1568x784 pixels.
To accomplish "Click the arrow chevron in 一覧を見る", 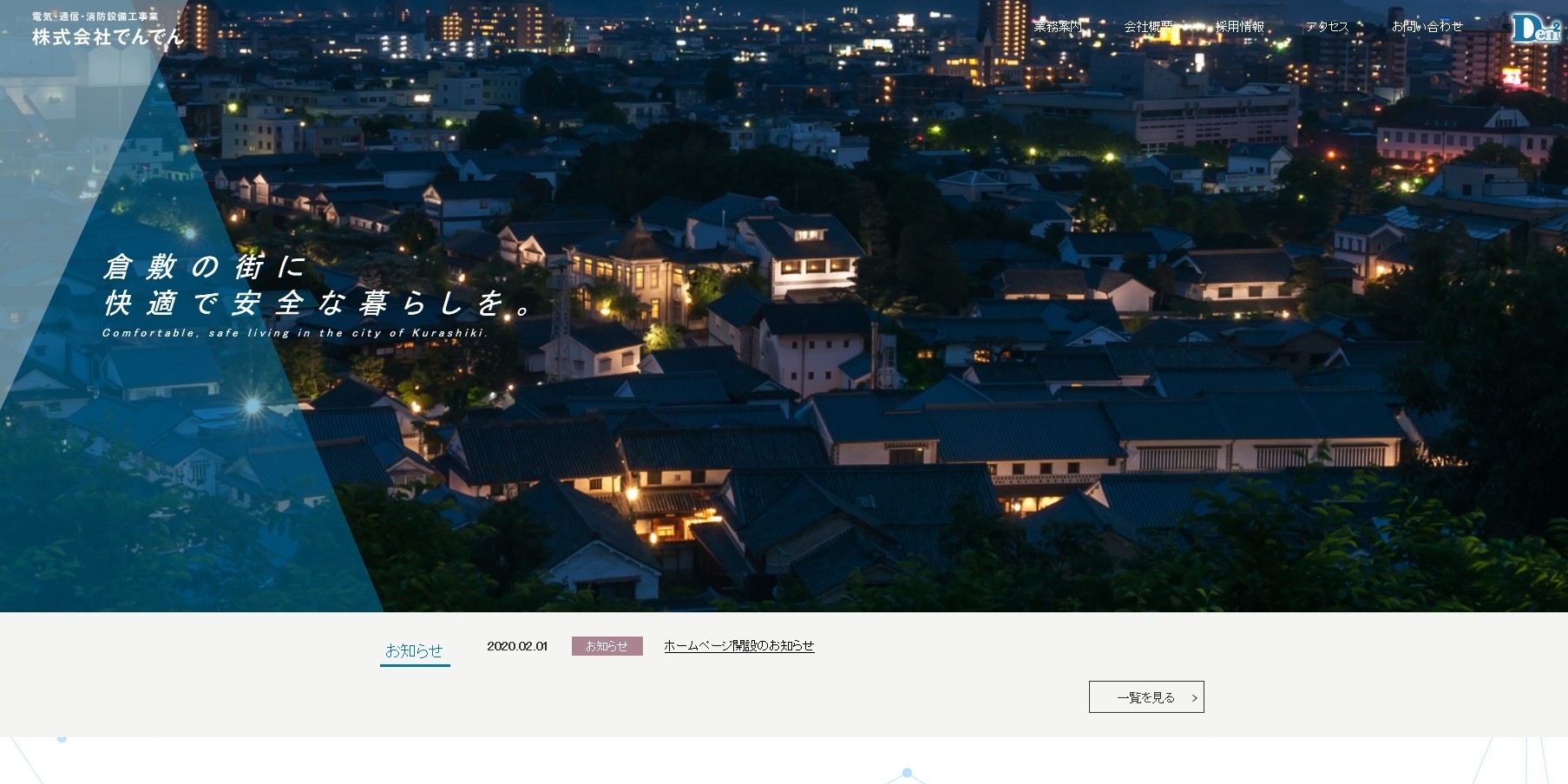I will [x=1194, y=698].
